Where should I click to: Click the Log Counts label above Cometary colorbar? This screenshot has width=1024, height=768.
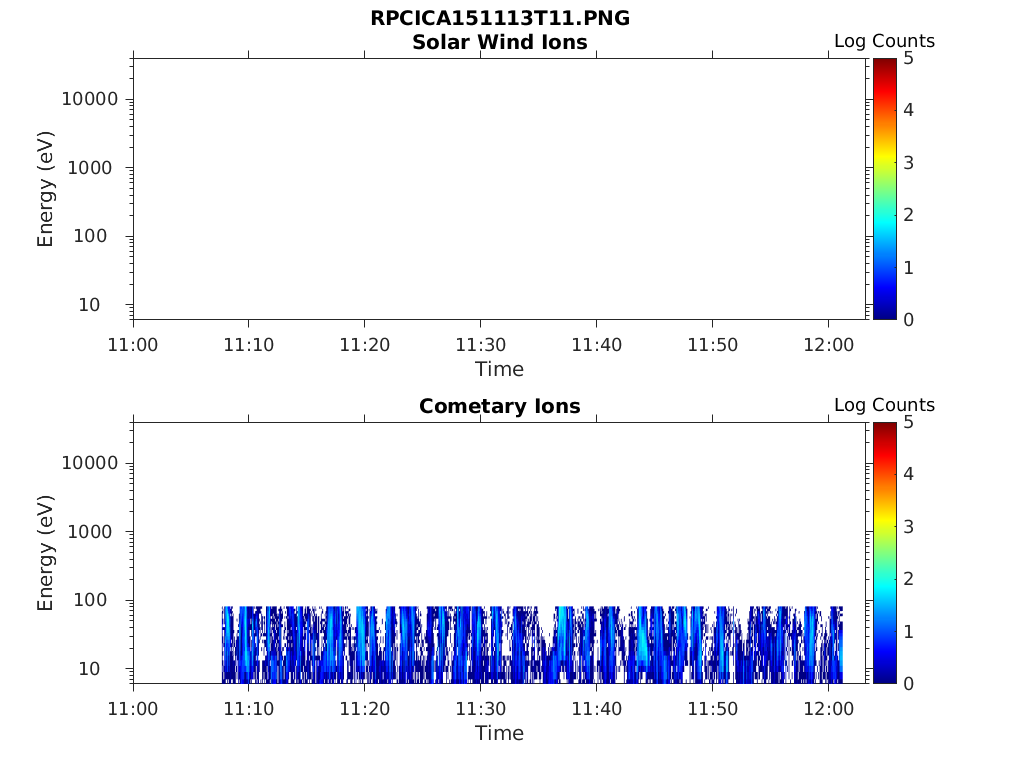tap(884, 405)
